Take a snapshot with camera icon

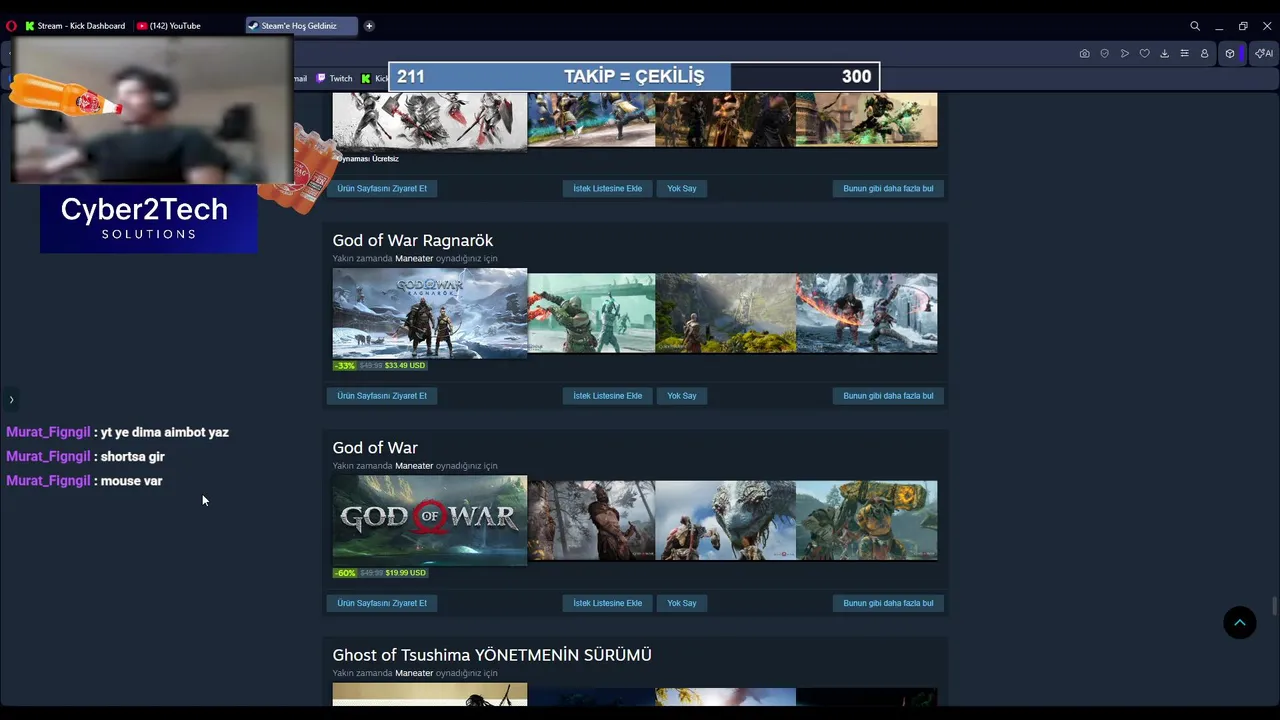1085,53
